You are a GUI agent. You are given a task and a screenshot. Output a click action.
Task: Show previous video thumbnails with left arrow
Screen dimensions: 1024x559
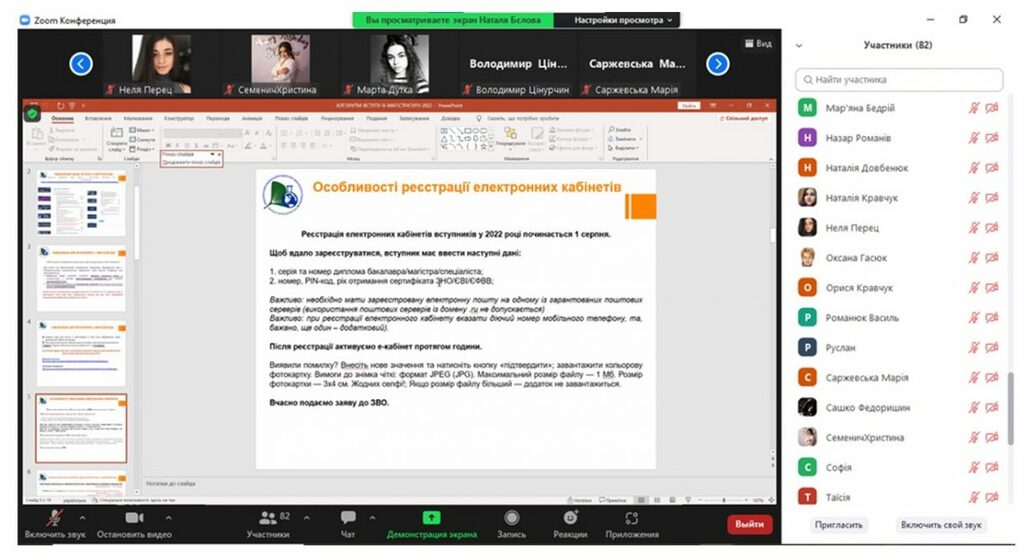pos(81,64)
